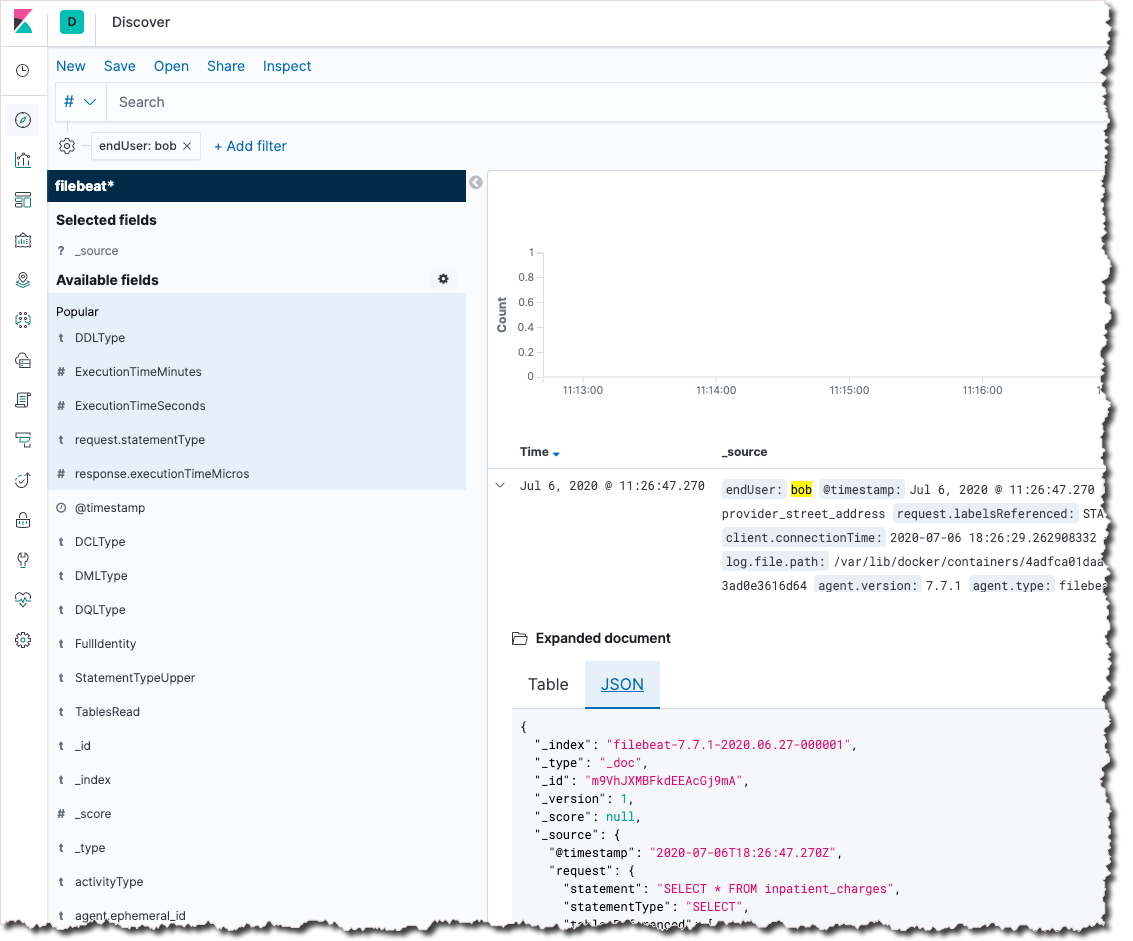
Task: Open the available fields settings gear
Action: (444, 279)
